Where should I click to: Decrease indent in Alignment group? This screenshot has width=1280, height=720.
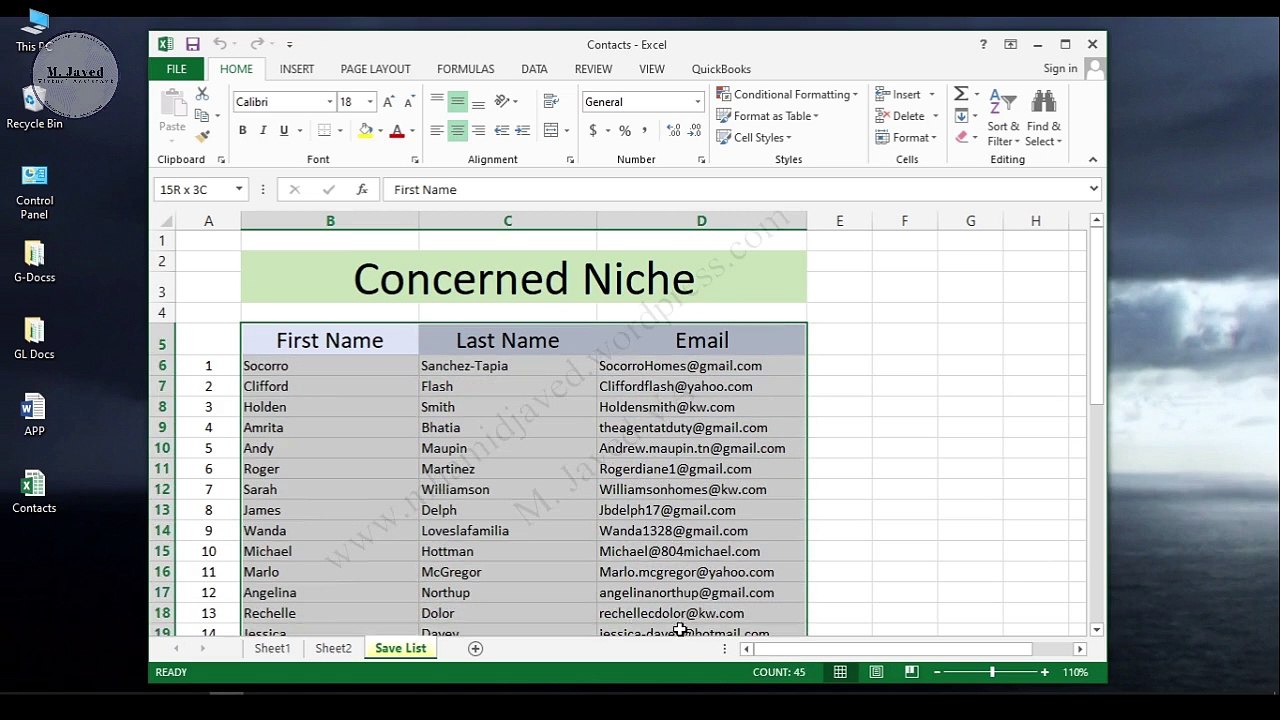click(x=501, y=131)
